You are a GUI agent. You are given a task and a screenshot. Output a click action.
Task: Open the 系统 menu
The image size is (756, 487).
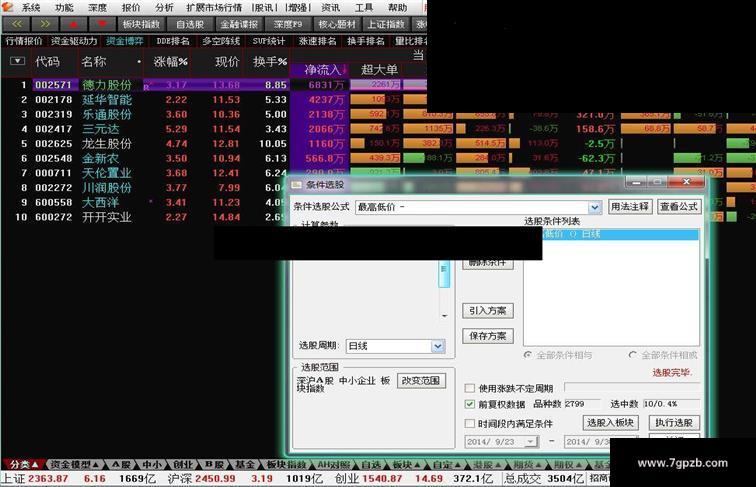(31, 7)
